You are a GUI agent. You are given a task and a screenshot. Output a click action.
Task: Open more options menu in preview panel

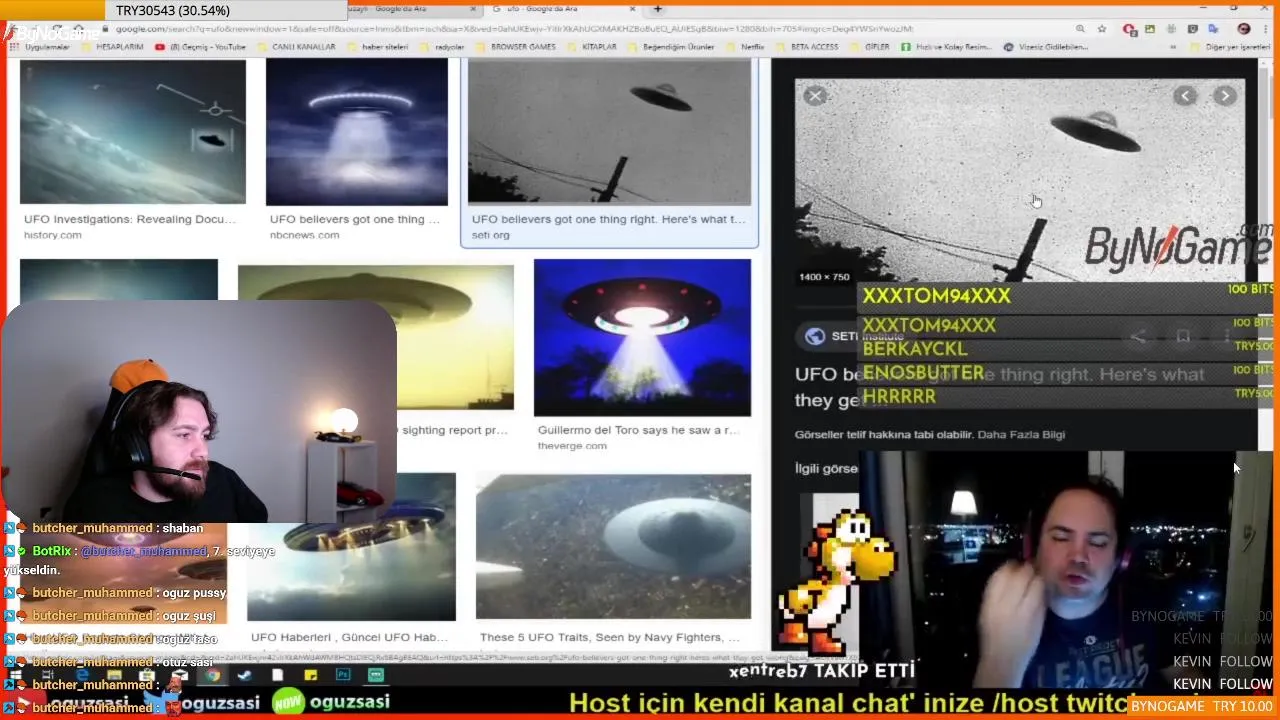(1227, 337)
